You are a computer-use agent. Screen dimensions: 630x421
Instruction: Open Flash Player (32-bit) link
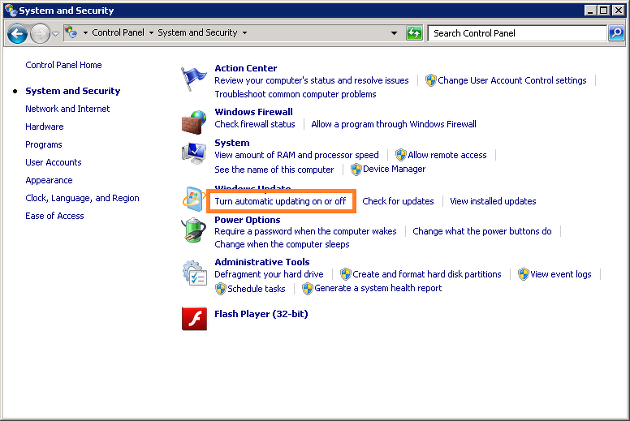(261, 314)
